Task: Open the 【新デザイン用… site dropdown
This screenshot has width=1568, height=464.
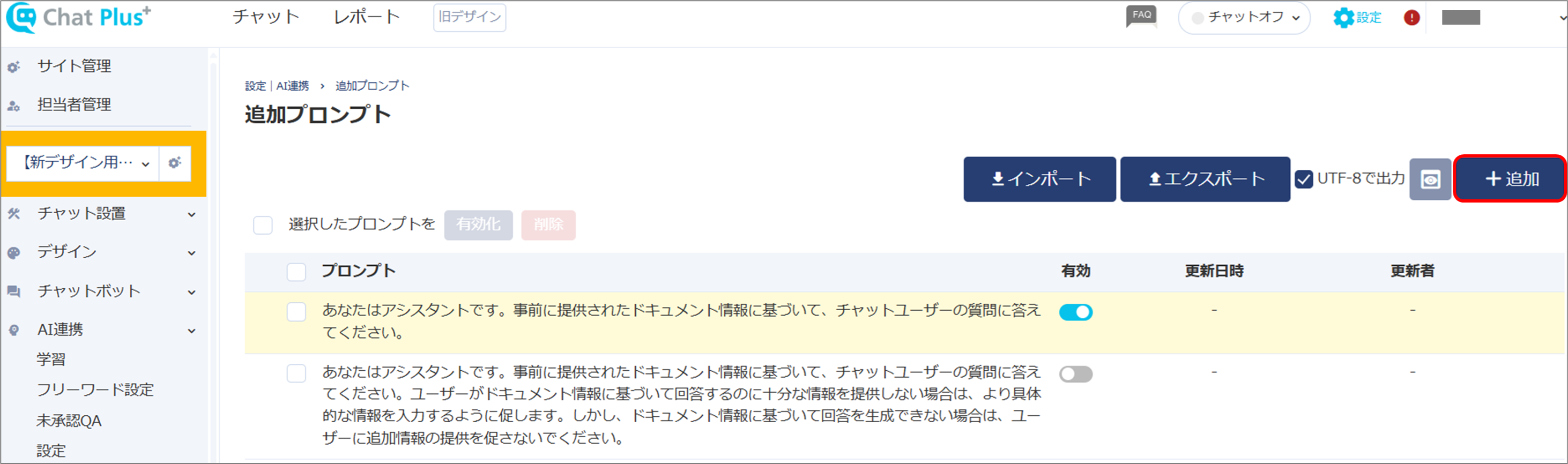Action: pyautogui.click(x=83, y=163)
